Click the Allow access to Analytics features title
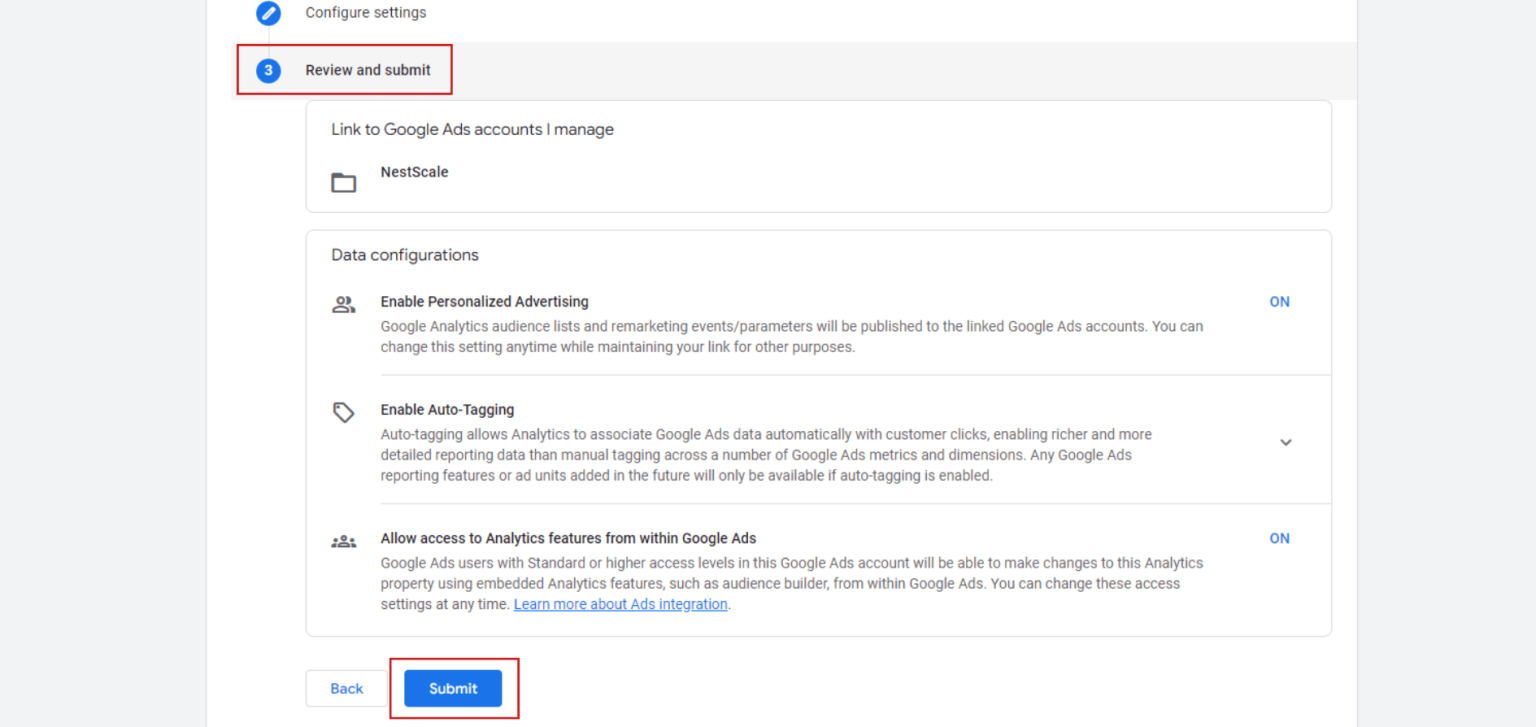 (x=568, y=538)
